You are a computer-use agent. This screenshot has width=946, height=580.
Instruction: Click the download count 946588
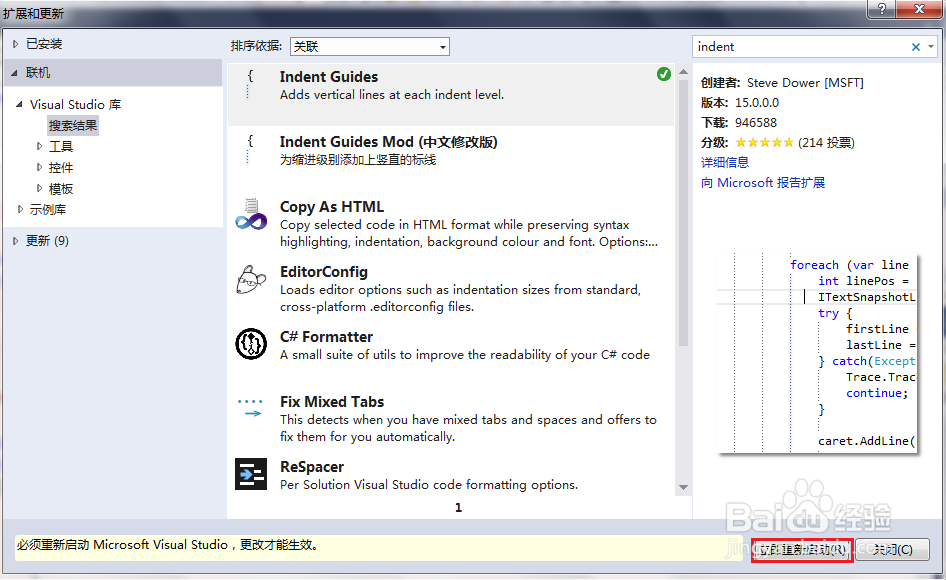(756, 123)
